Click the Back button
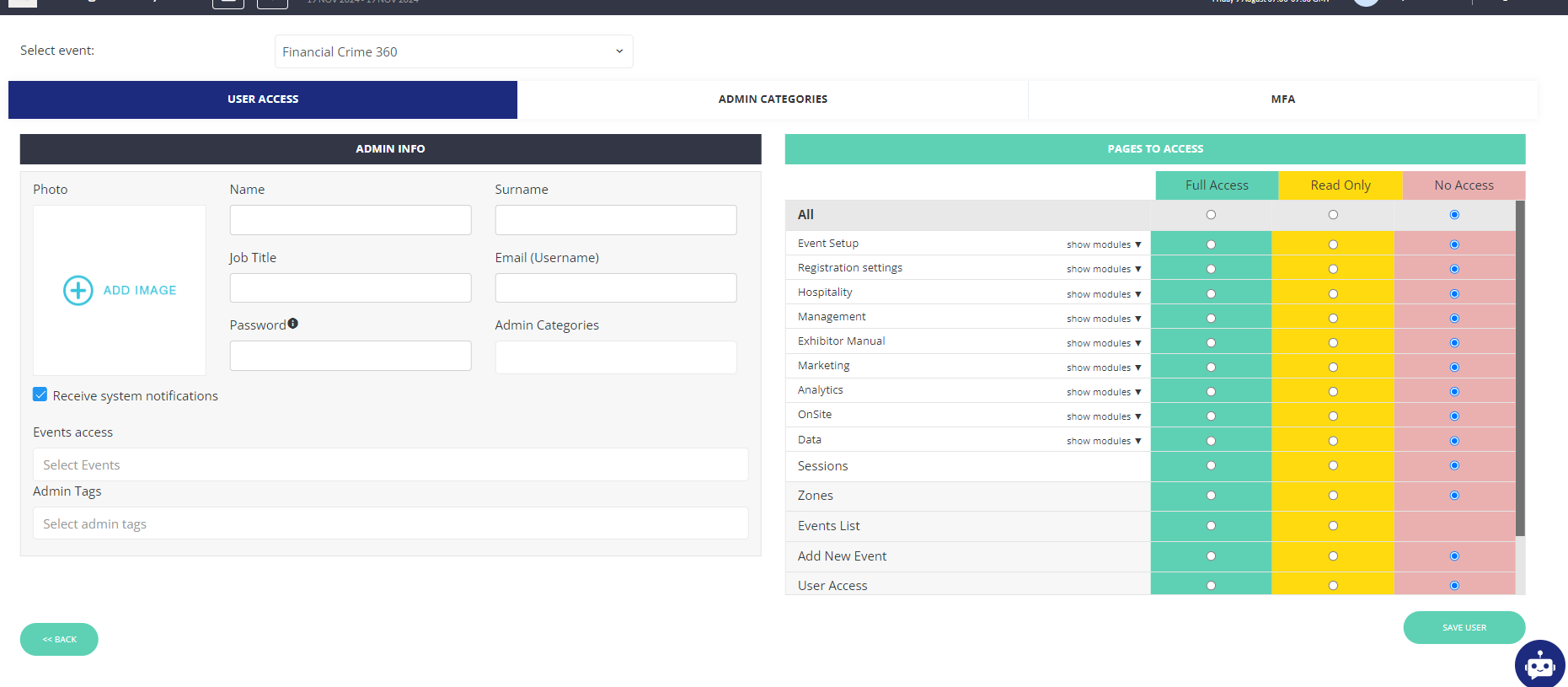 coord(59,639)
